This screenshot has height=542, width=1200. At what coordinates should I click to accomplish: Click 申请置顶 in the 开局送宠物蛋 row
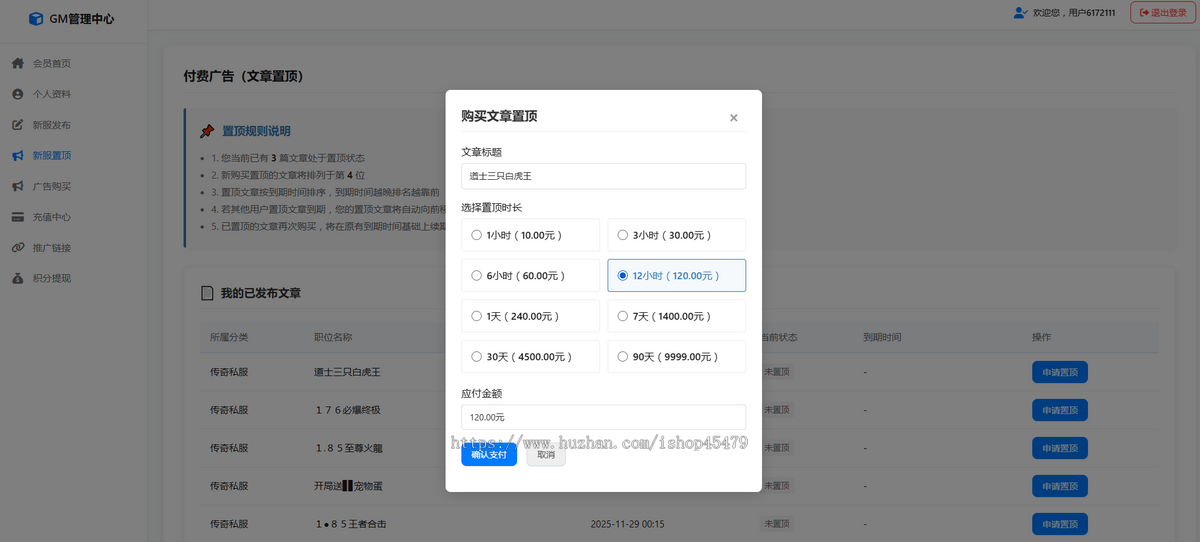[x=1060, y=486]
